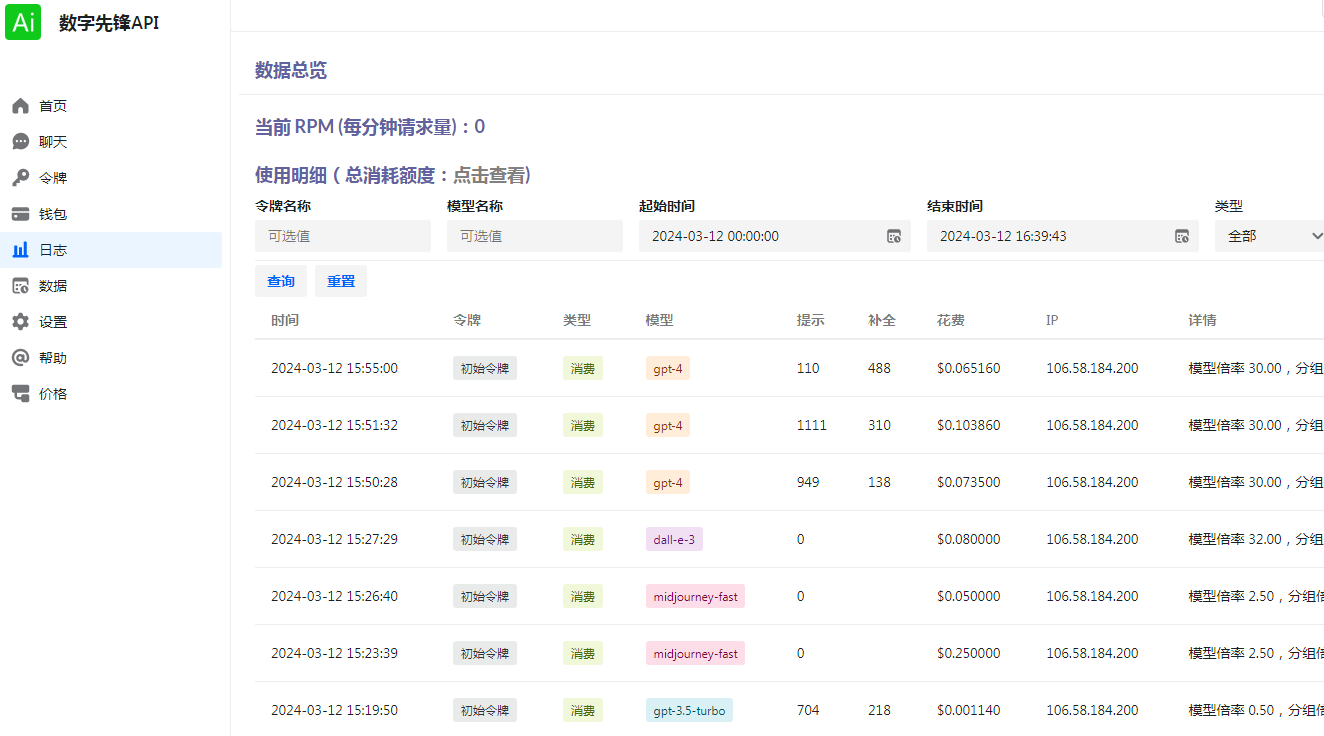Viewport: 1324px width, 736px height.
Task: Click 消费 tag in 15:27:29 row
Action: [x=583, y=539]
